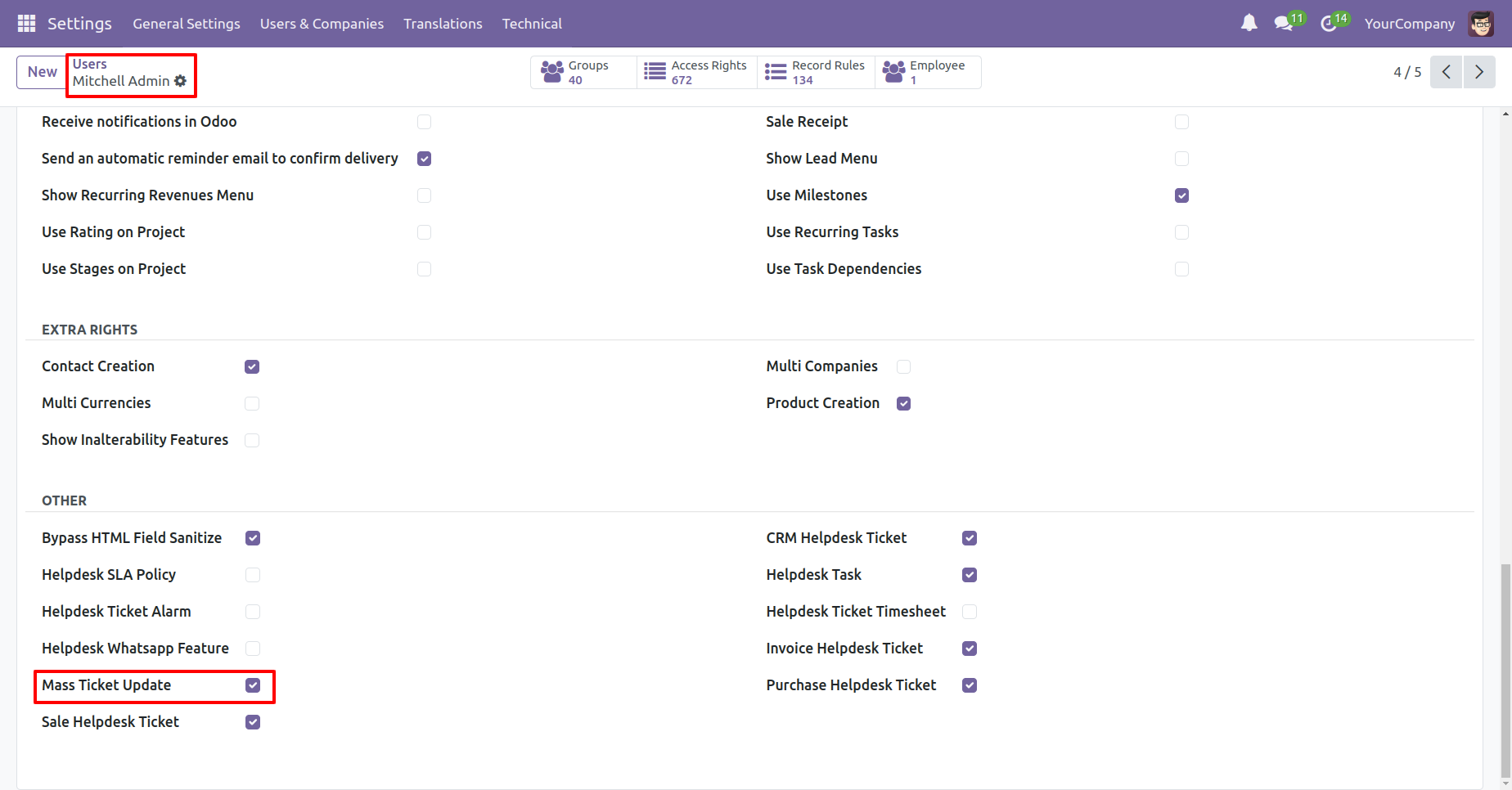
Task: Uncheck the Helpdesk Task checkbox
Action: (x=970, y=575)
